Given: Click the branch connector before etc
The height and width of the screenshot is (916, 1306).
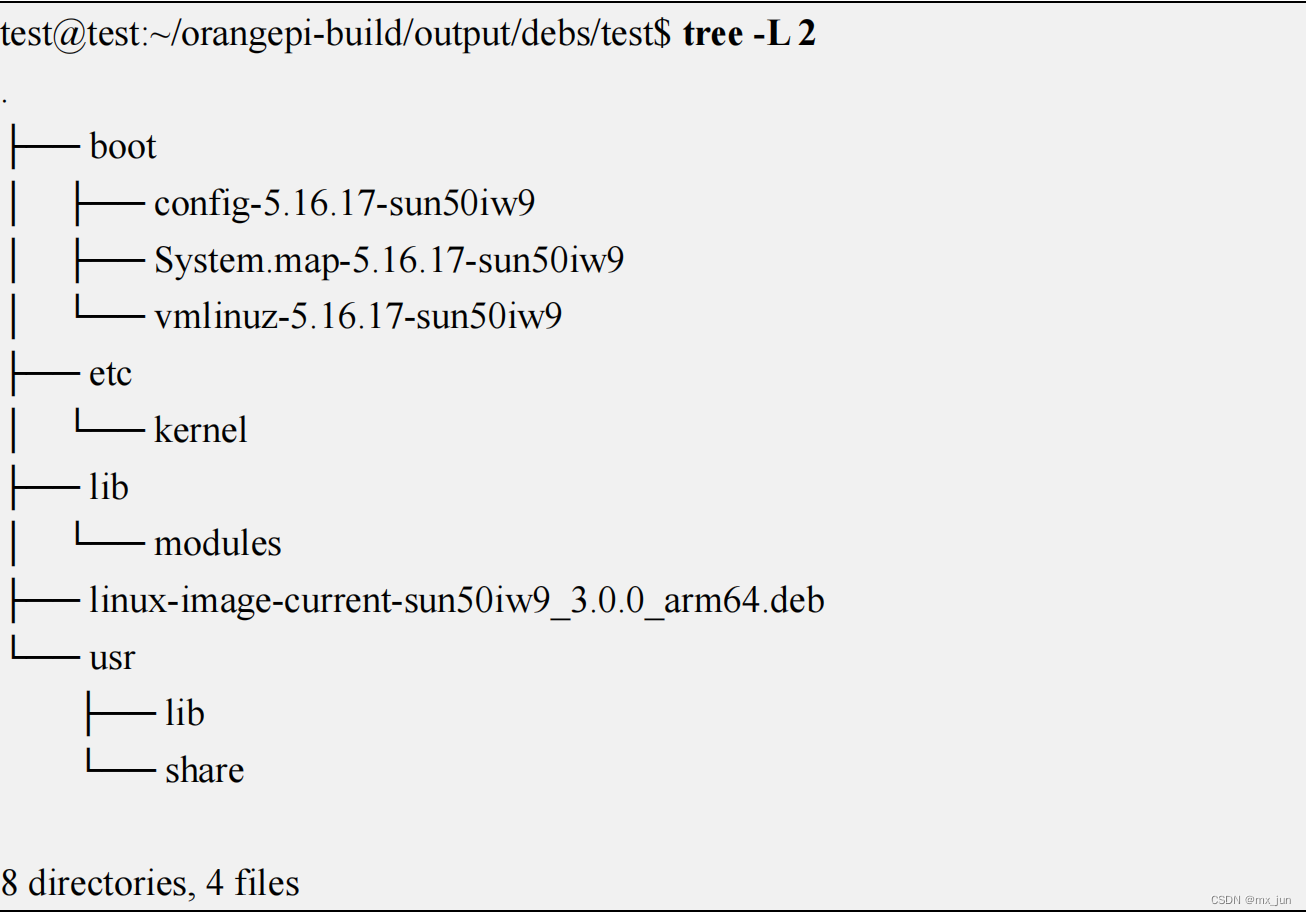Looking at the screenshot, I should tap(44, 374).
